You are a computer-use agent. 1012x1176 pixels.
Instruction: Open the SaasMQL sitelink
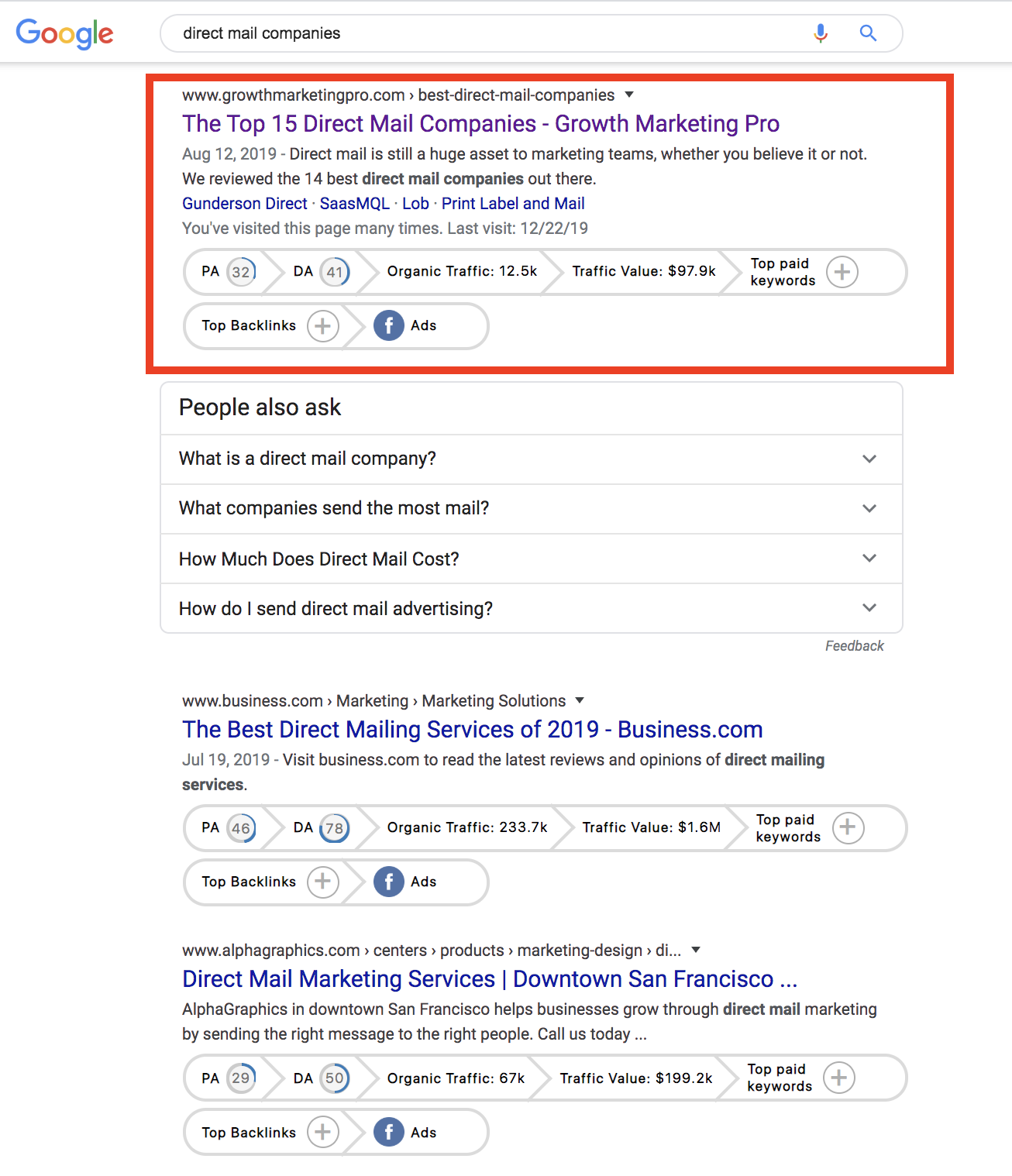pyautogui.click(x=355, y=204)
